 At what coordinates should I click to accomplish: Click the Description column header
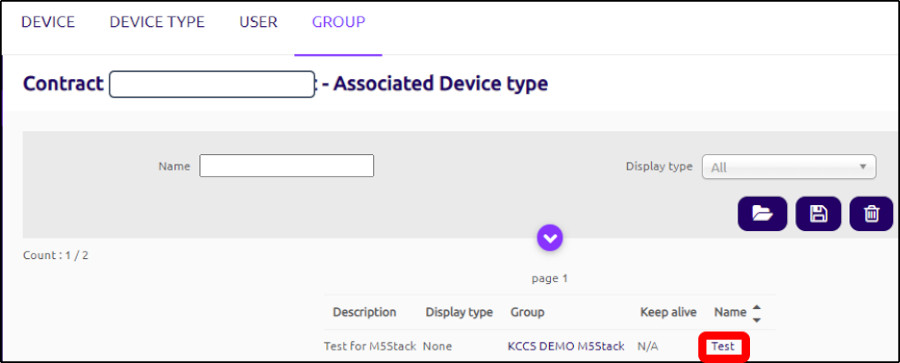[x=364, y=312]
